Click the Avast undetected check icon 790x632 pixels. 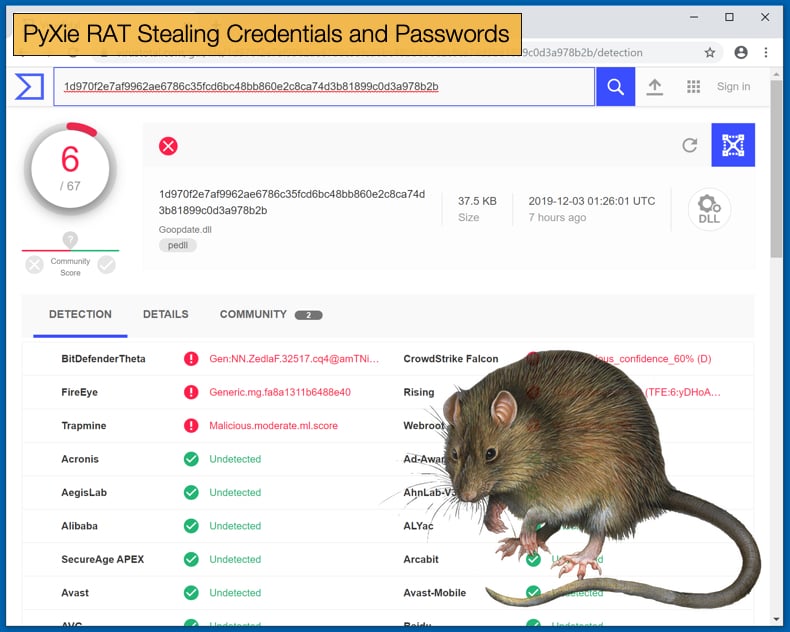[191, 593]
